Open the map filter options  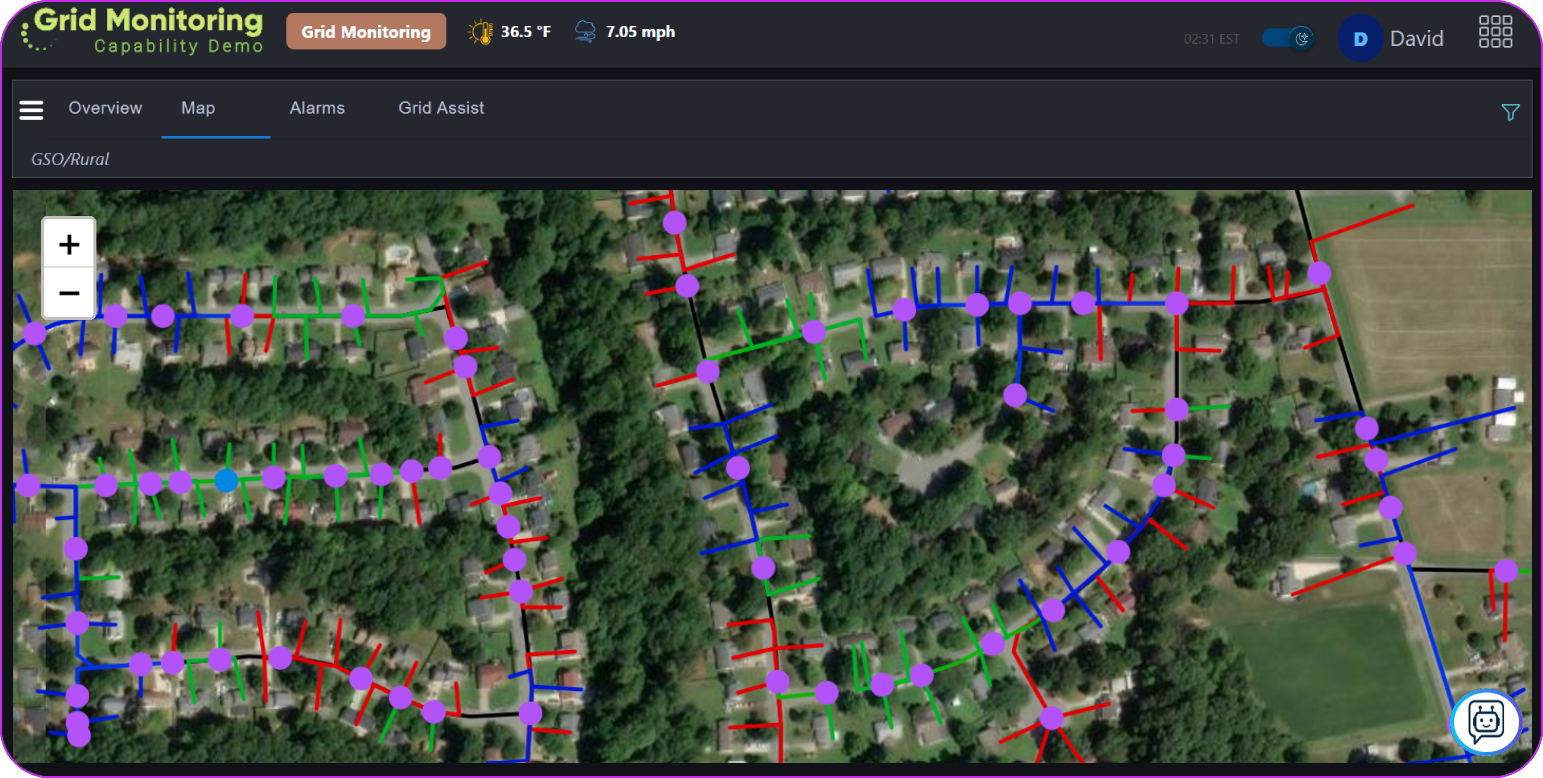tap(1509, 112)
